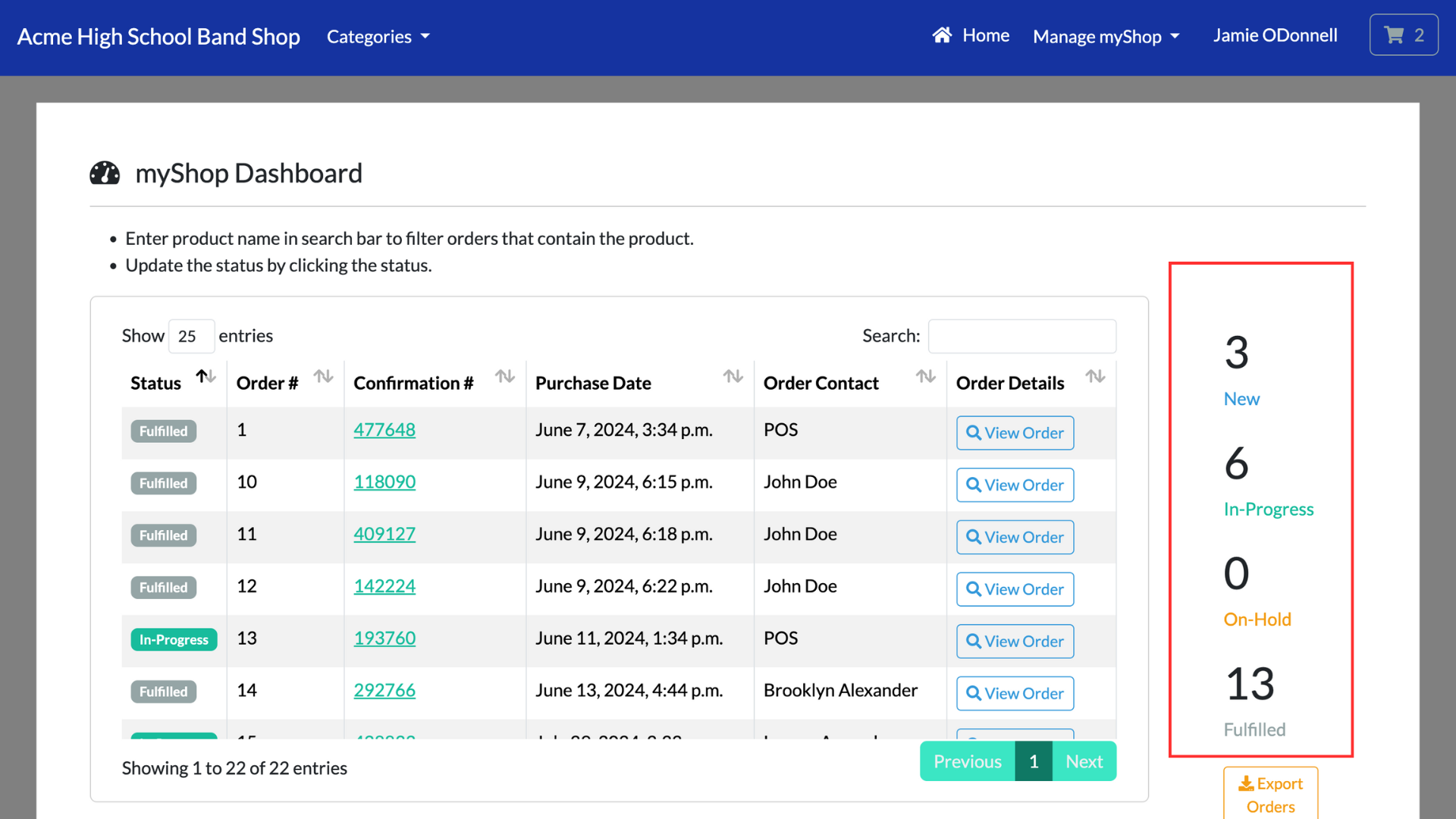Click the Home house icon
This screenshot has height=819, width=1456.
942,35
